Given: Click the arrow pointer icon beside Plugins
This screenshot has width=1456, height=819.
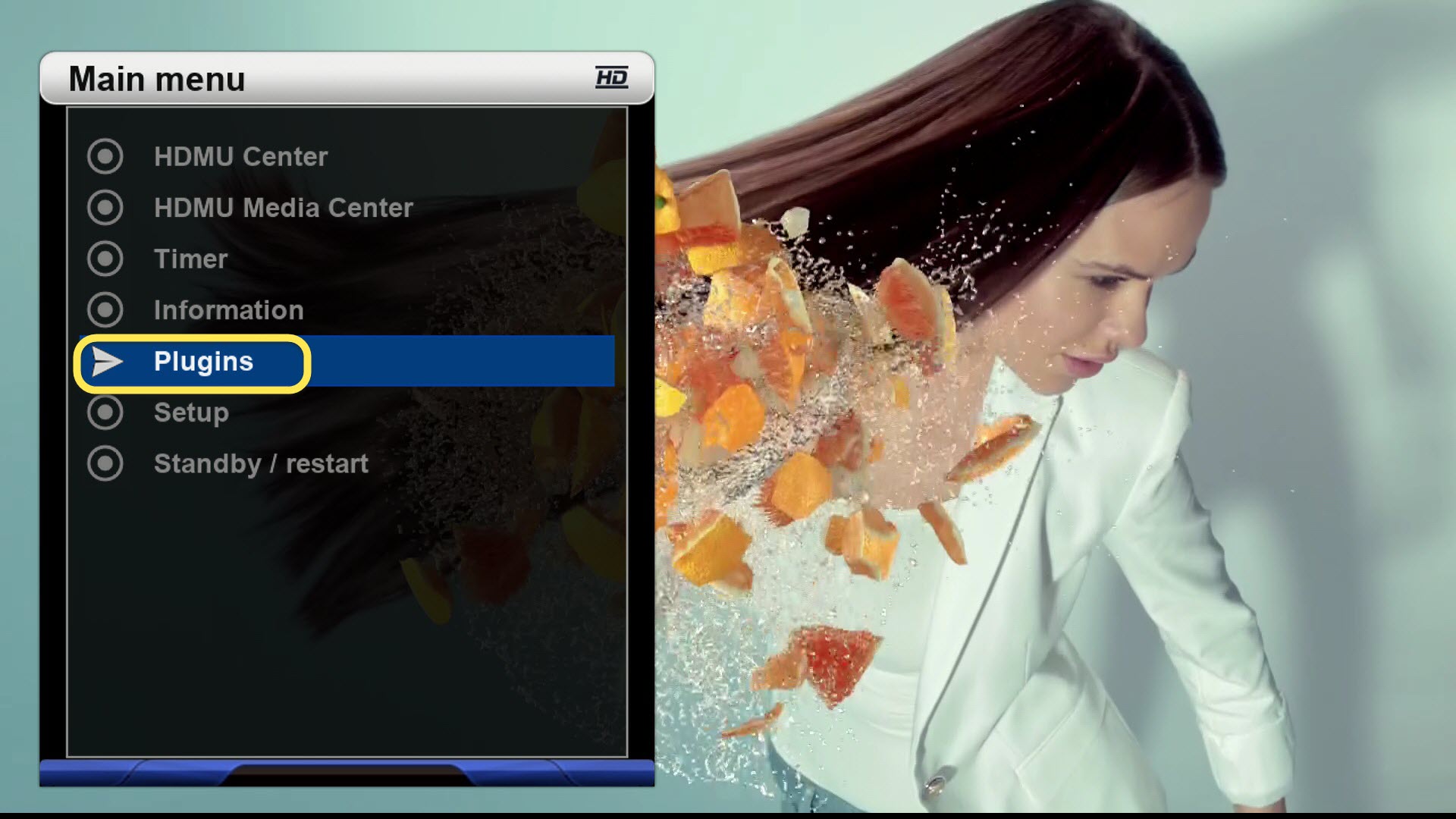Looking at the screenshot, I should [107, 362].
